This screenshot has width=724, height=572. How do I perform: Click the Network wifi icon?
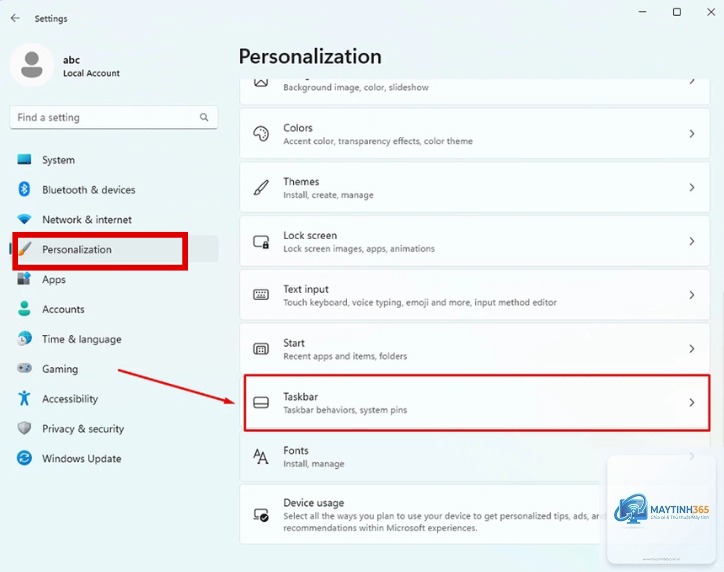click(x=24, y=219)
